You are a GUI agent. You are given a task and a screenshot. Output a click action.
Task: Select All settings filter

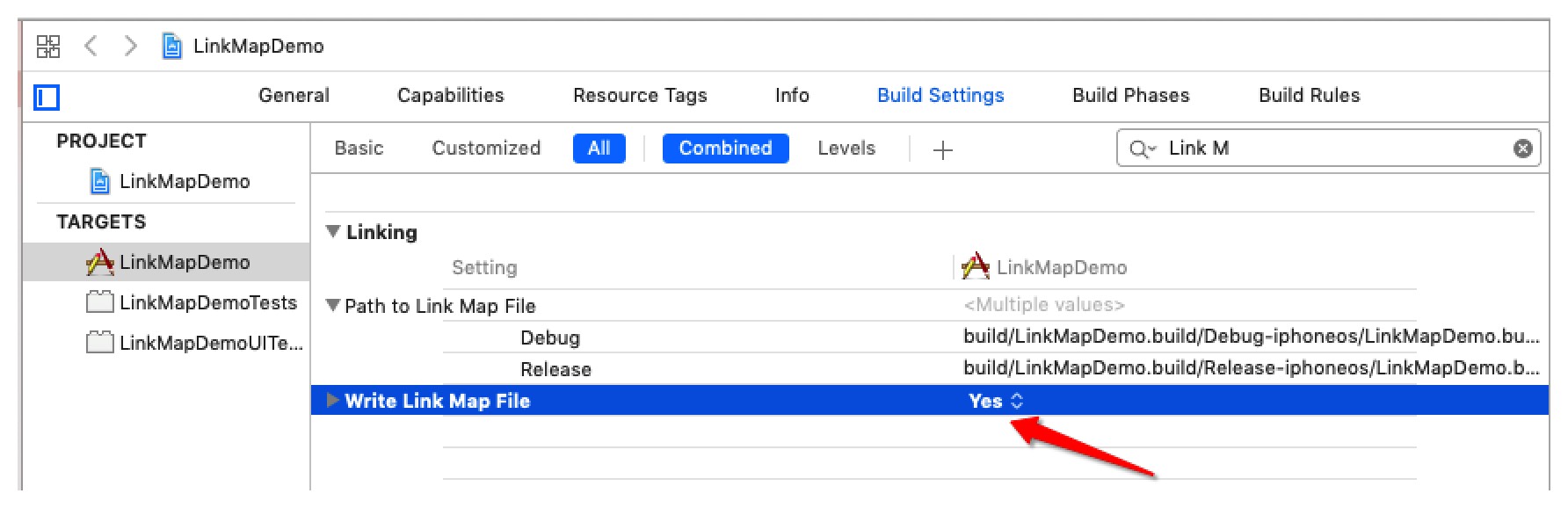[x=599, y=149]
